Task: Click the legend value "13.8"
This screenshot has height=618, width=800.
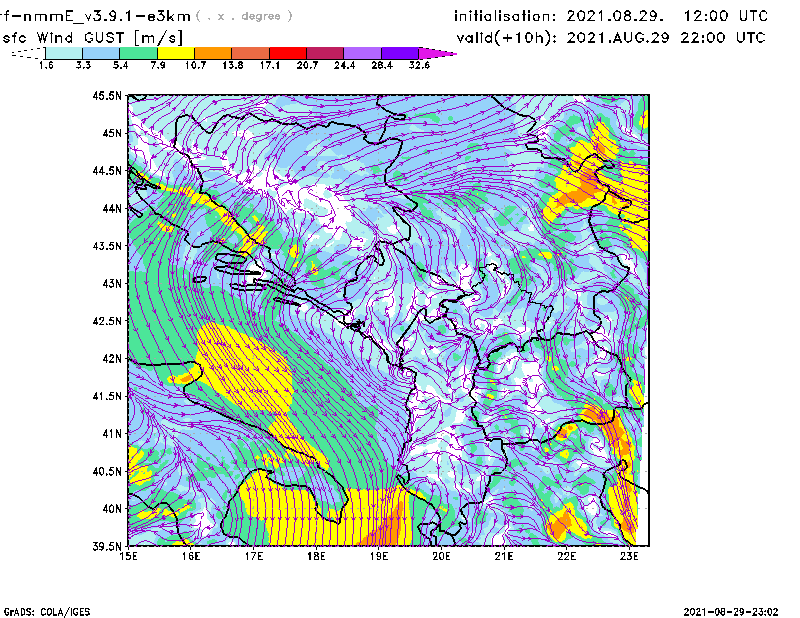Action: pos(233,65)
